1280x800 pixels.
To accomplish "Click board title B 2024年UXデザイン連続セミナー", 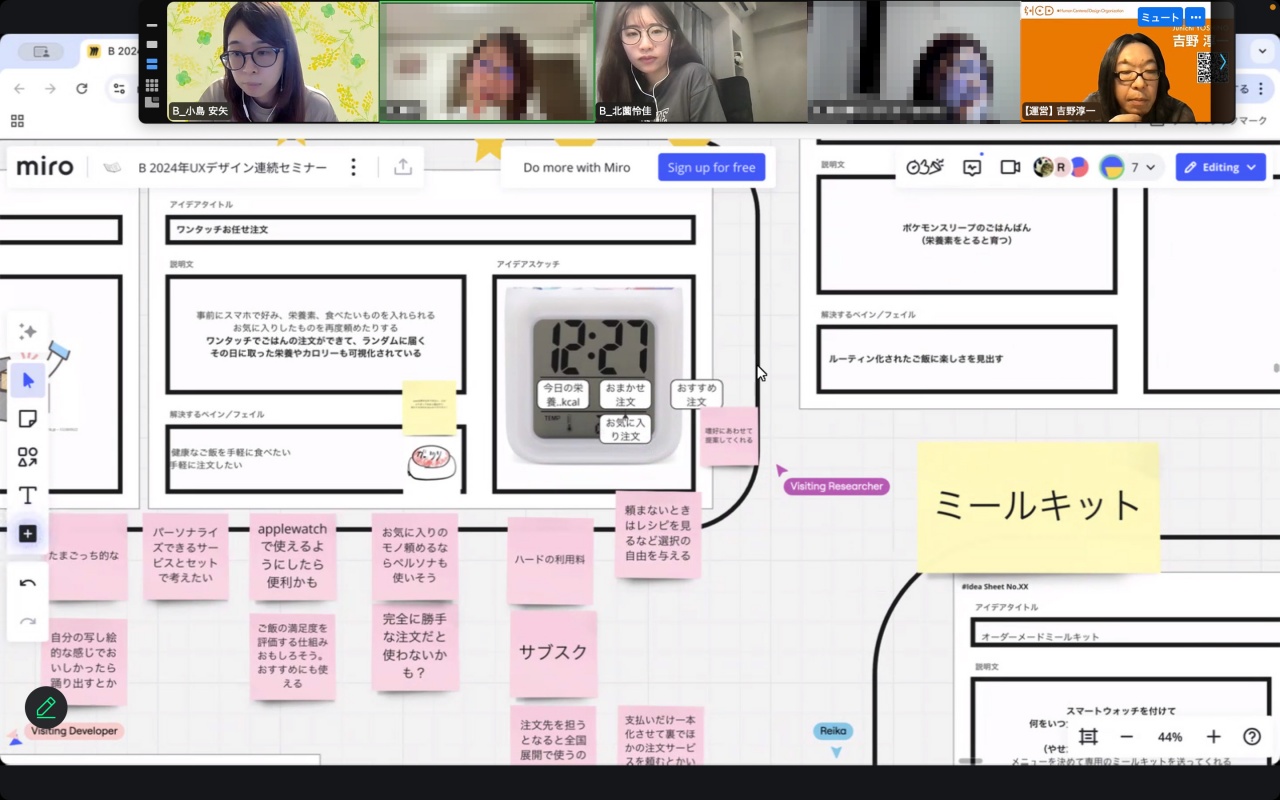I will [x=232, y=167].
